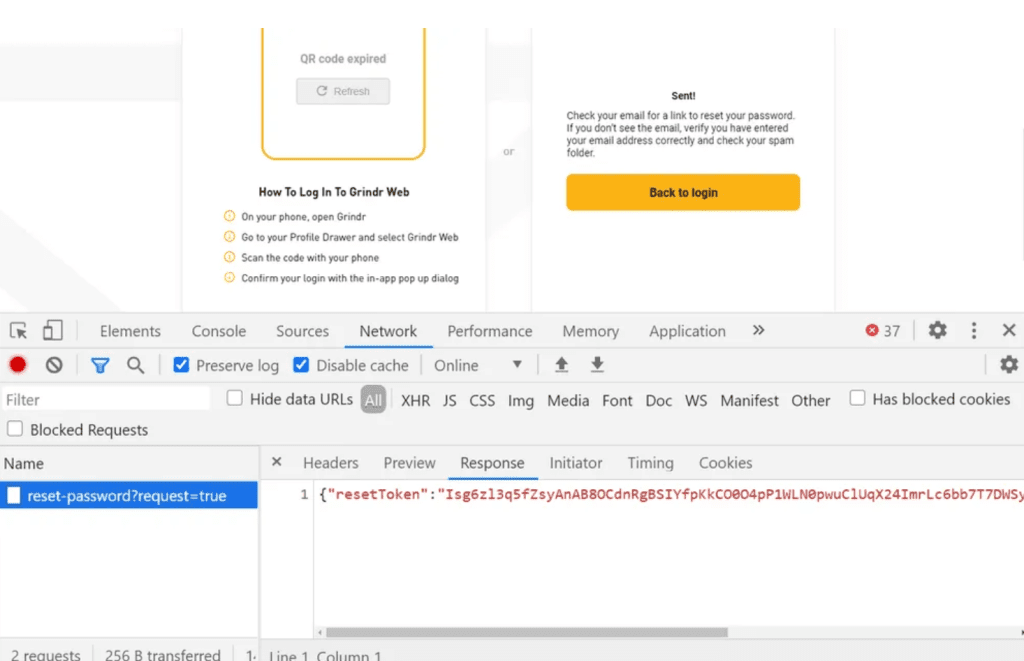Open DevTools three-dot menu

(974, 330)
